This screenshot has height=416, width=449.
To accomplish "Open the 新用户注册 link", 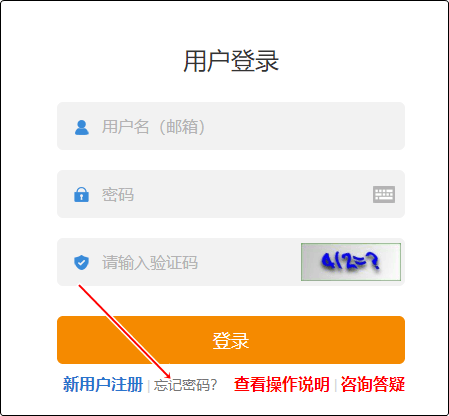I will (103, 384).
